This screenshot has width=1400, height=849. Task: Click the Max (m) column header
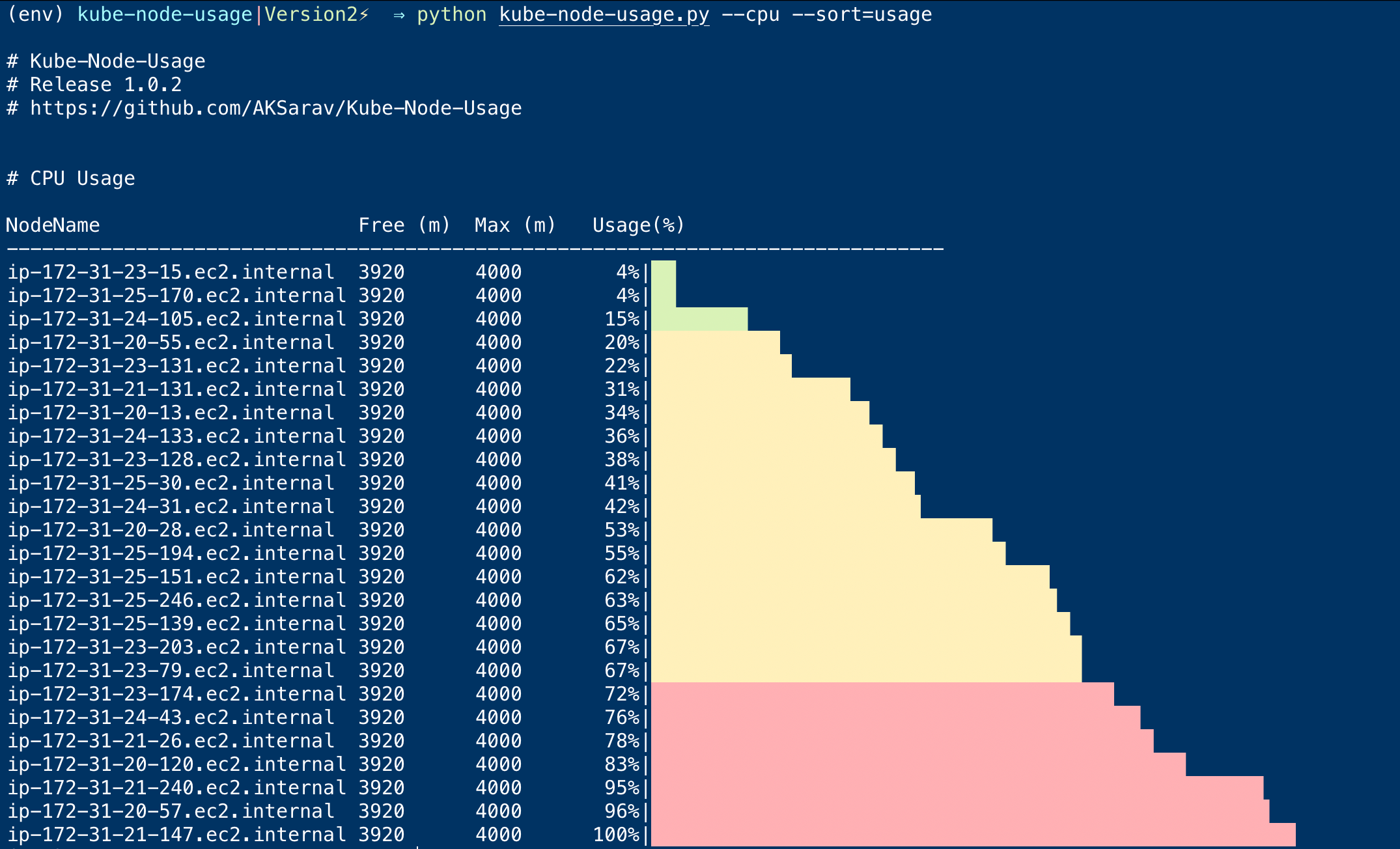point(514,225)
